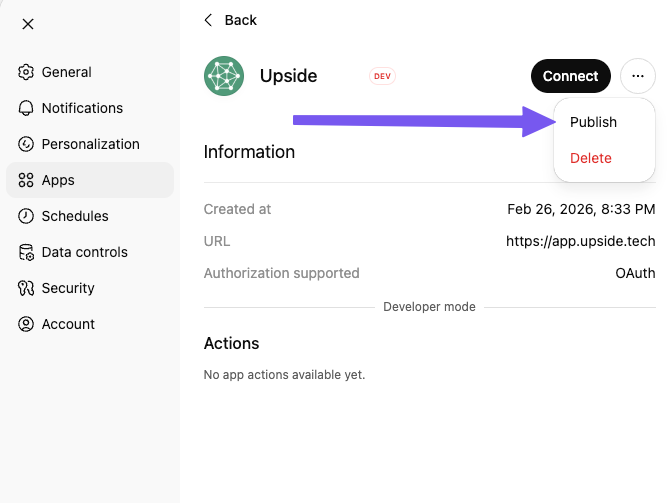The height and width of the screenshot is (503, 672).
Task: Open the Account tab
Action: [x=90, y=324]
